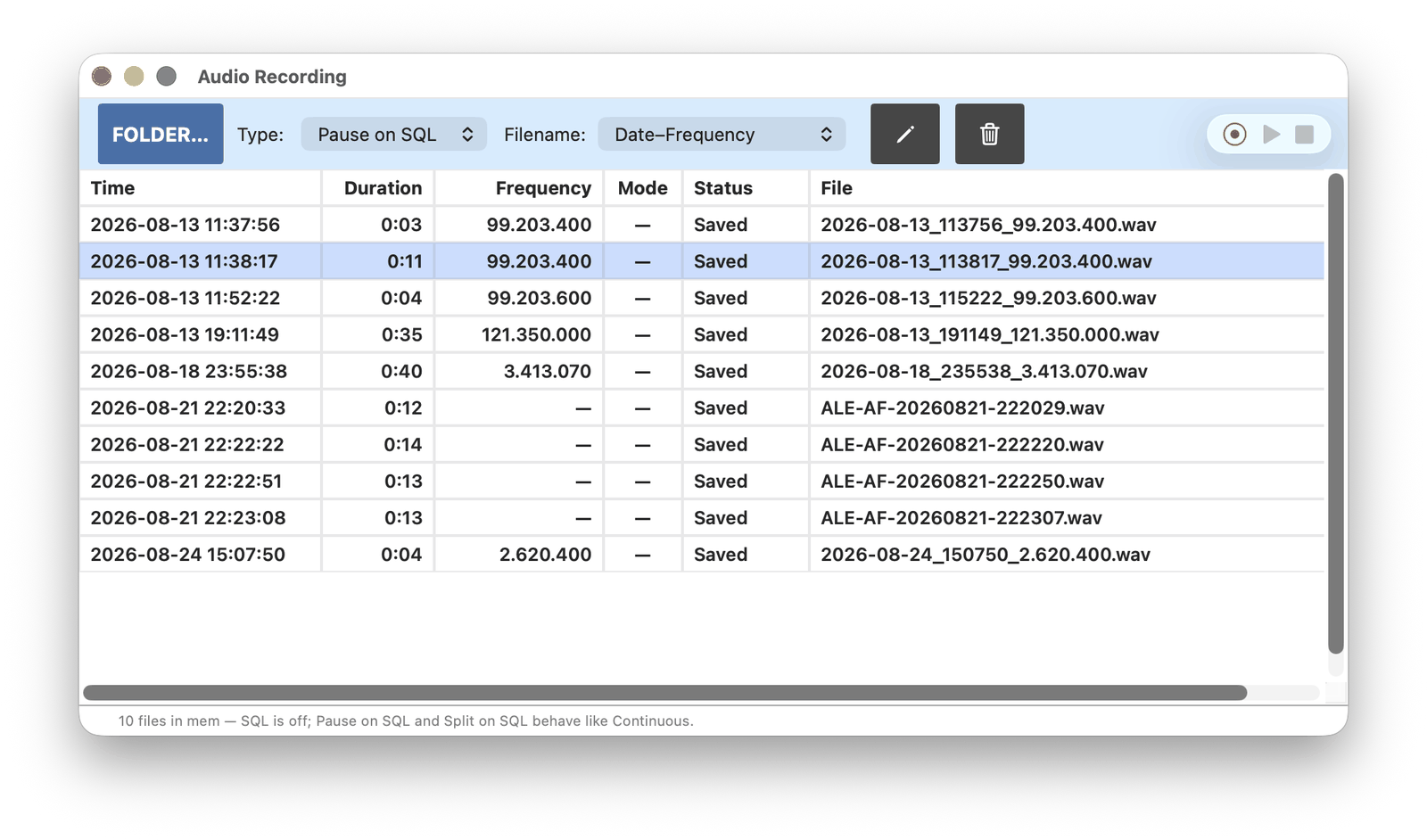This screenshot has height=840, width=1427.
Task: Select row with time 2026-08-21 22:23:08
Action: (x=702, y=517)
